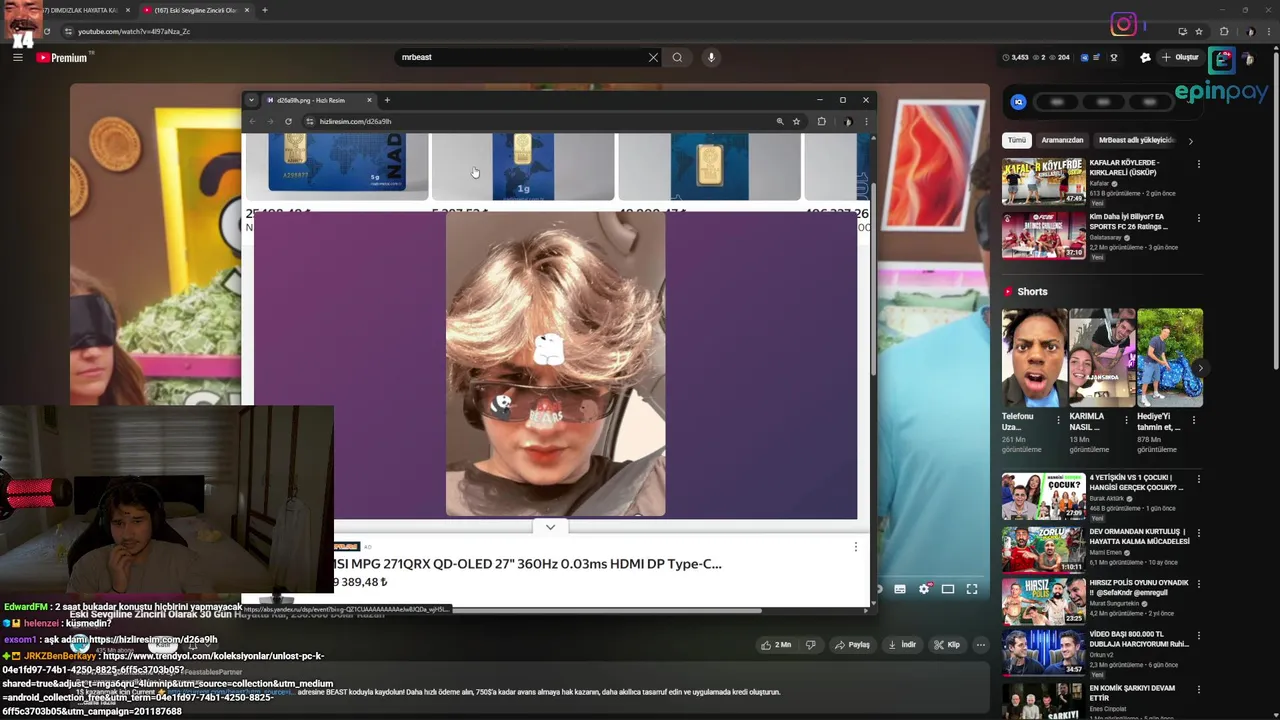Screen dimensions: 1280x720
Task: Expand chevron below the portrait image
Action: point(550,527)
